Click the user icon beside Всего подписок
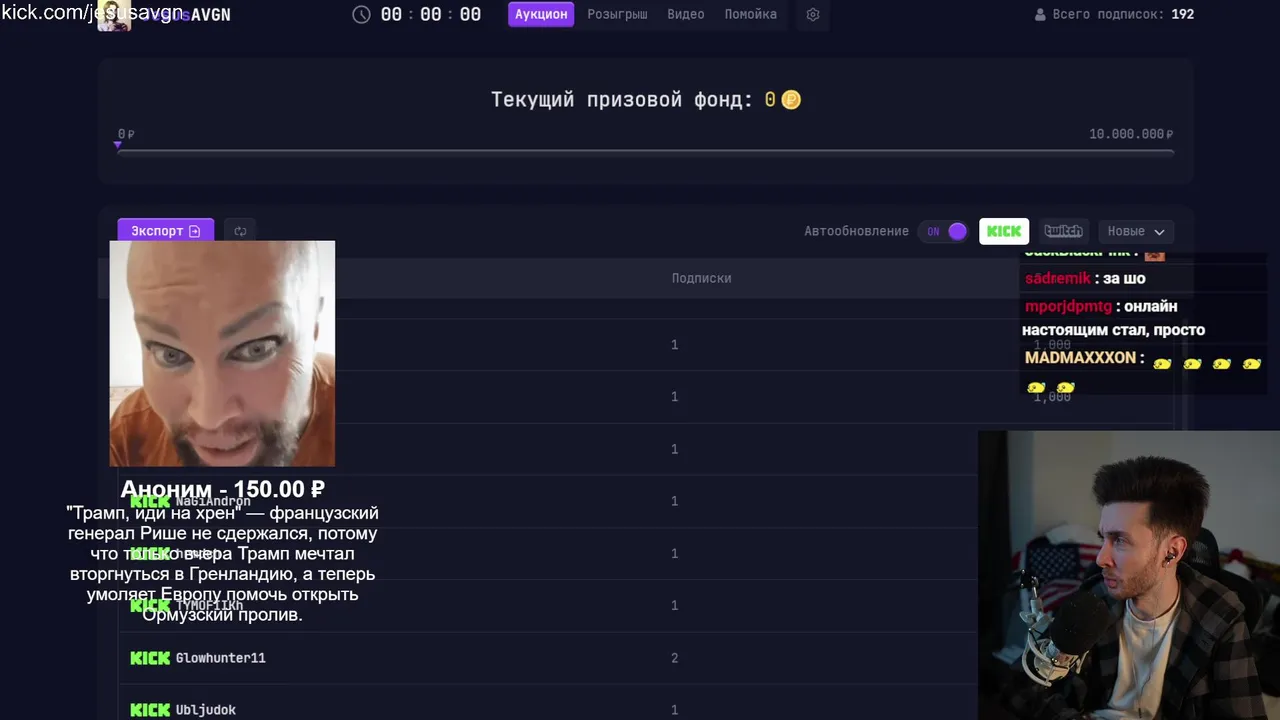The width and height of the screenshot is (1280, 720). click(1040, 15)
